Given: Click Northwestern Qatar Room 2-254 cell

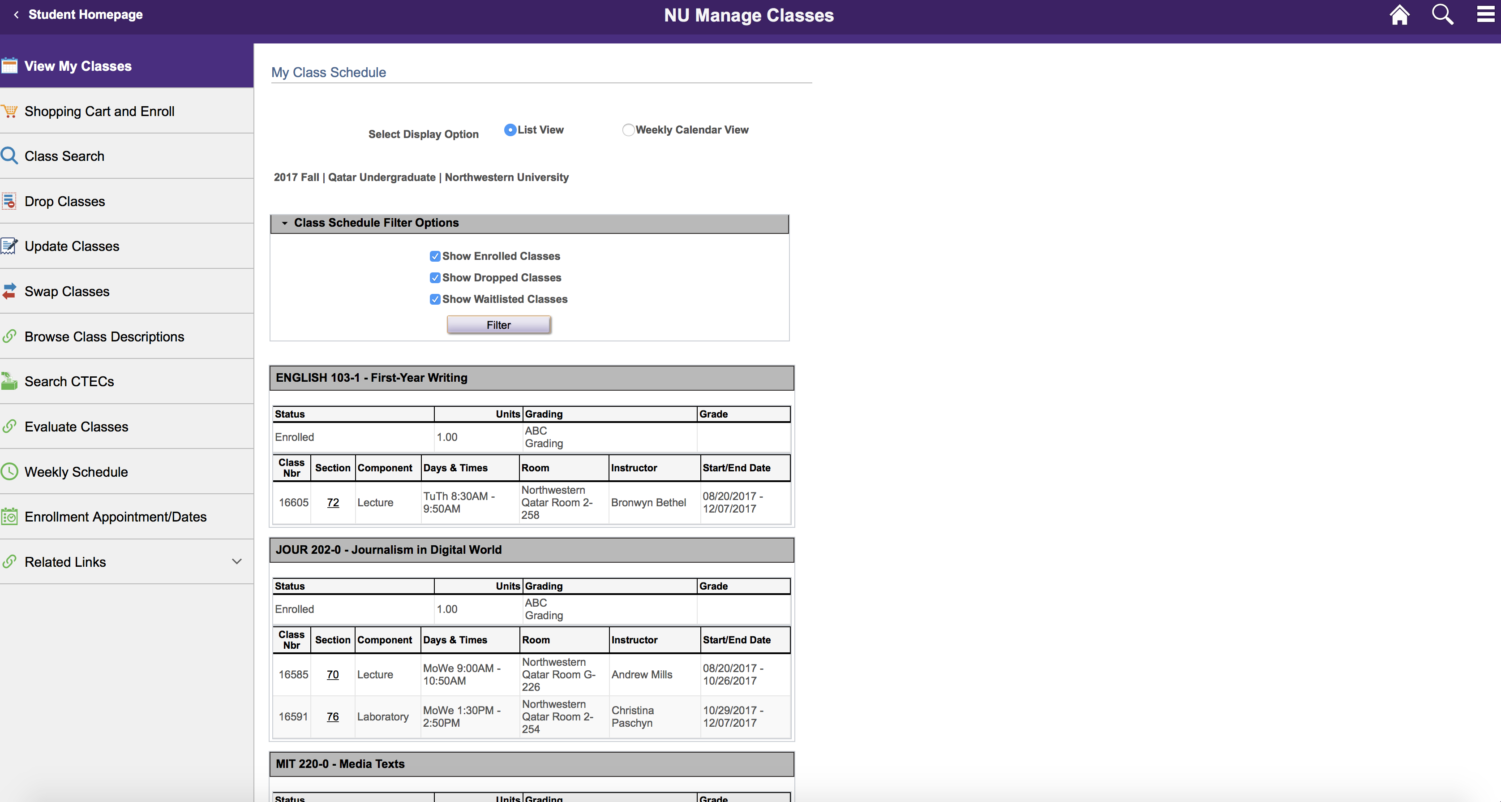Looking at the screenshot, I should click(x=557, y=717).
